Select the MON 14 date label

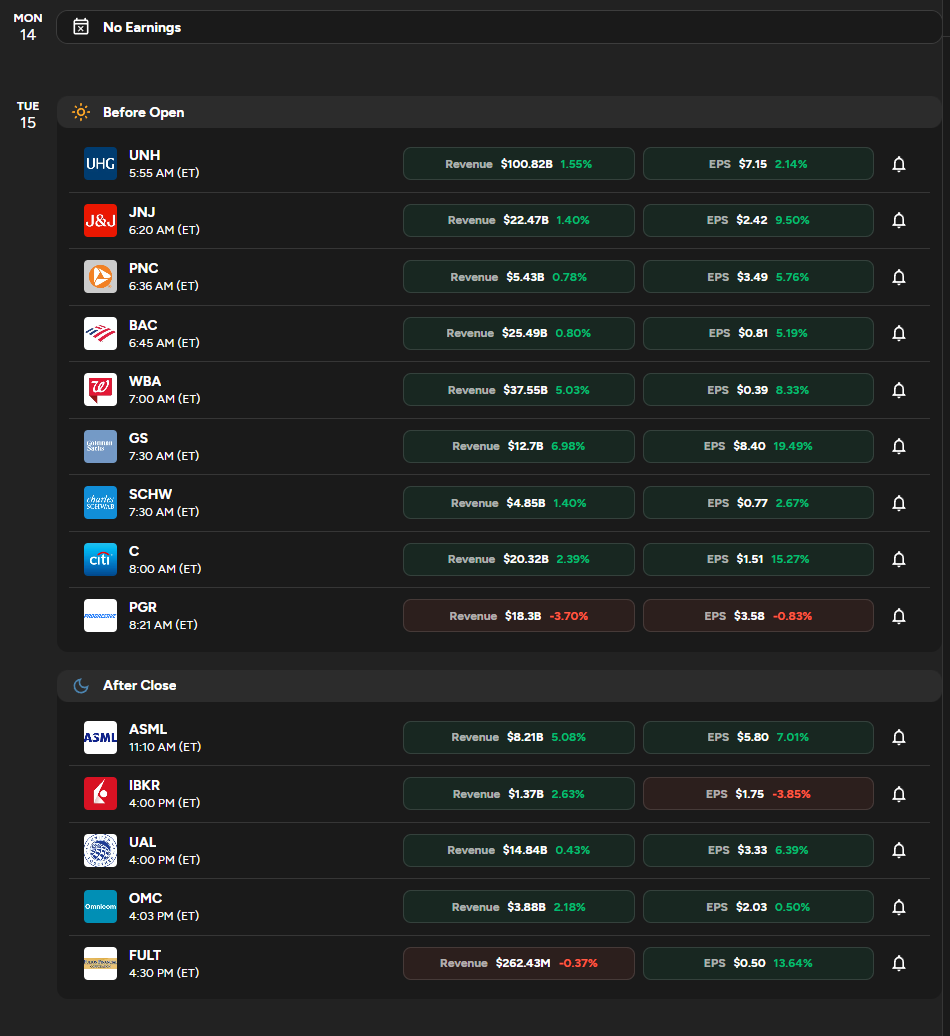28,26
